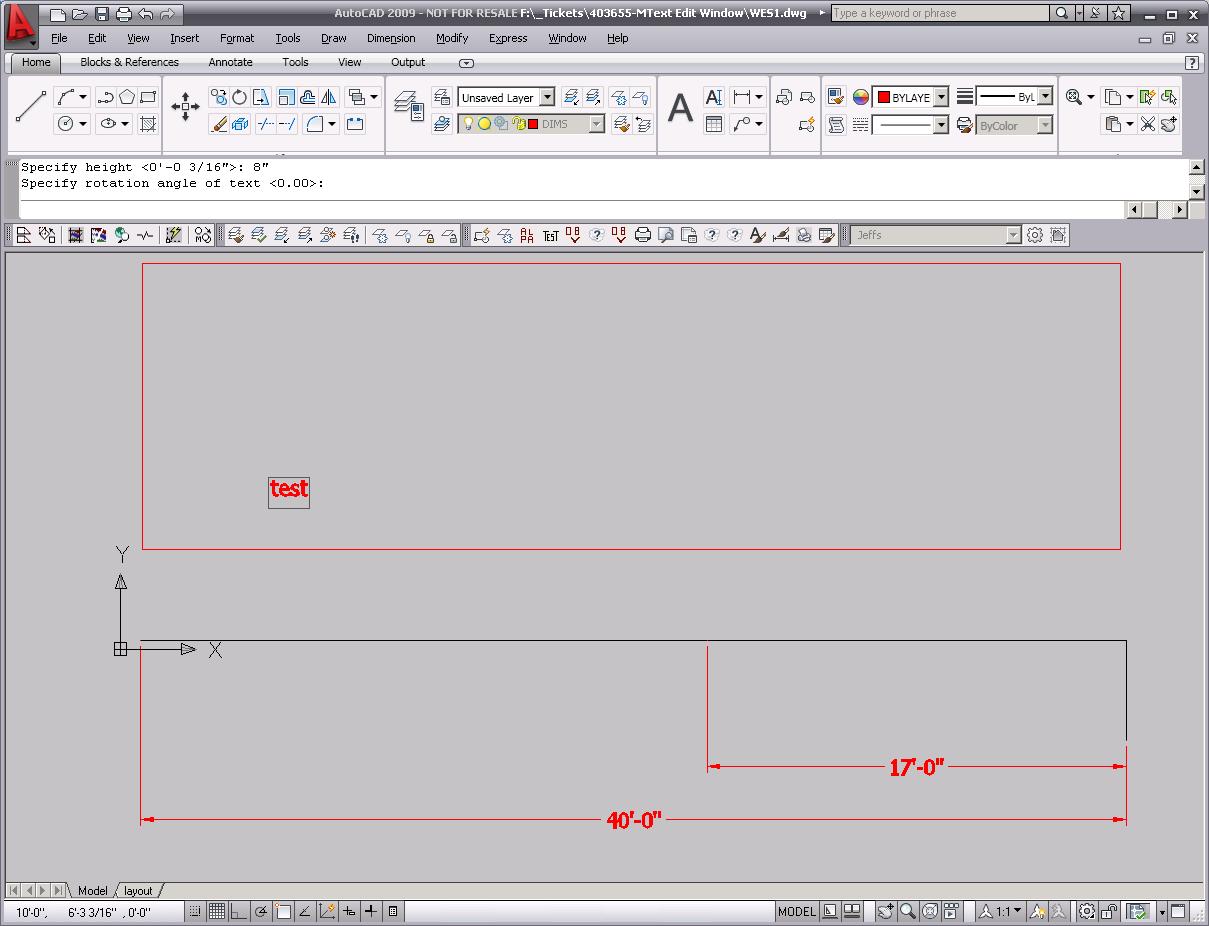Select the Rotate tool

pyautogui.click(x=240, y=97)
